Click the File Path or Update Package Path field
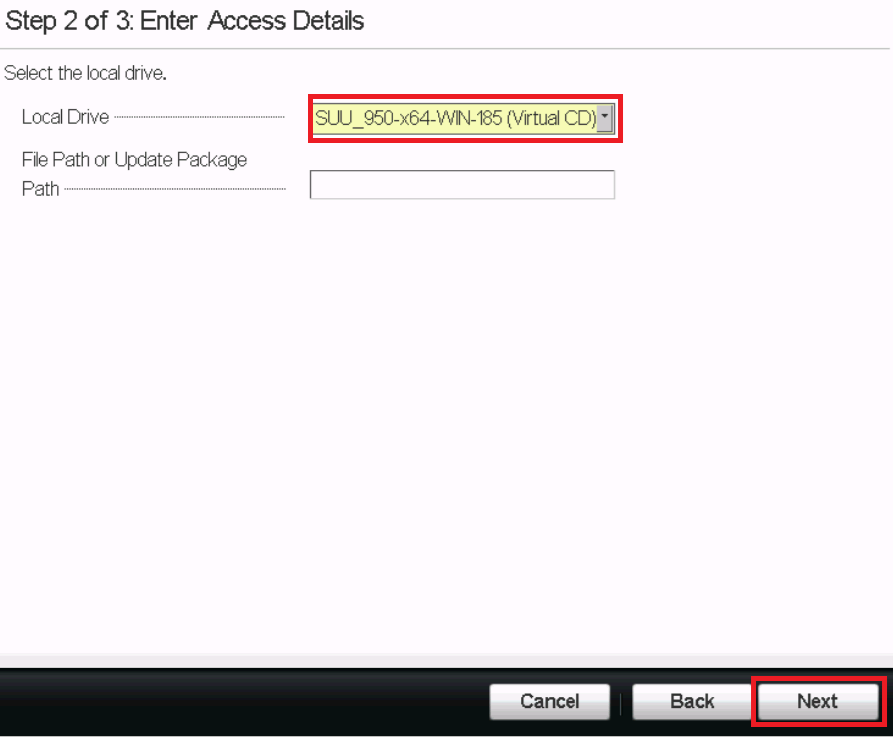This screenshot has width=893, height=737. [462, 185]
